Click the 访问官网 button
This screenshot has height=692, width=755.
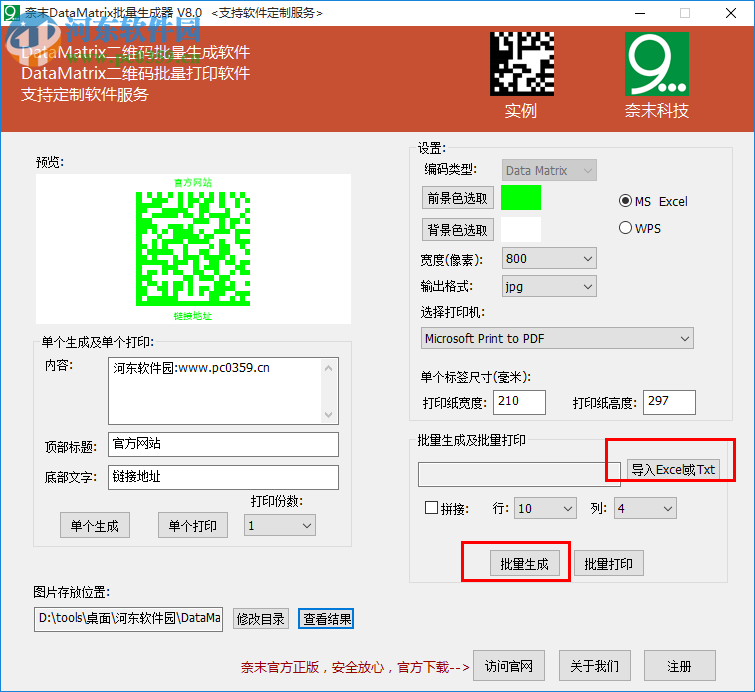[509, 666]
